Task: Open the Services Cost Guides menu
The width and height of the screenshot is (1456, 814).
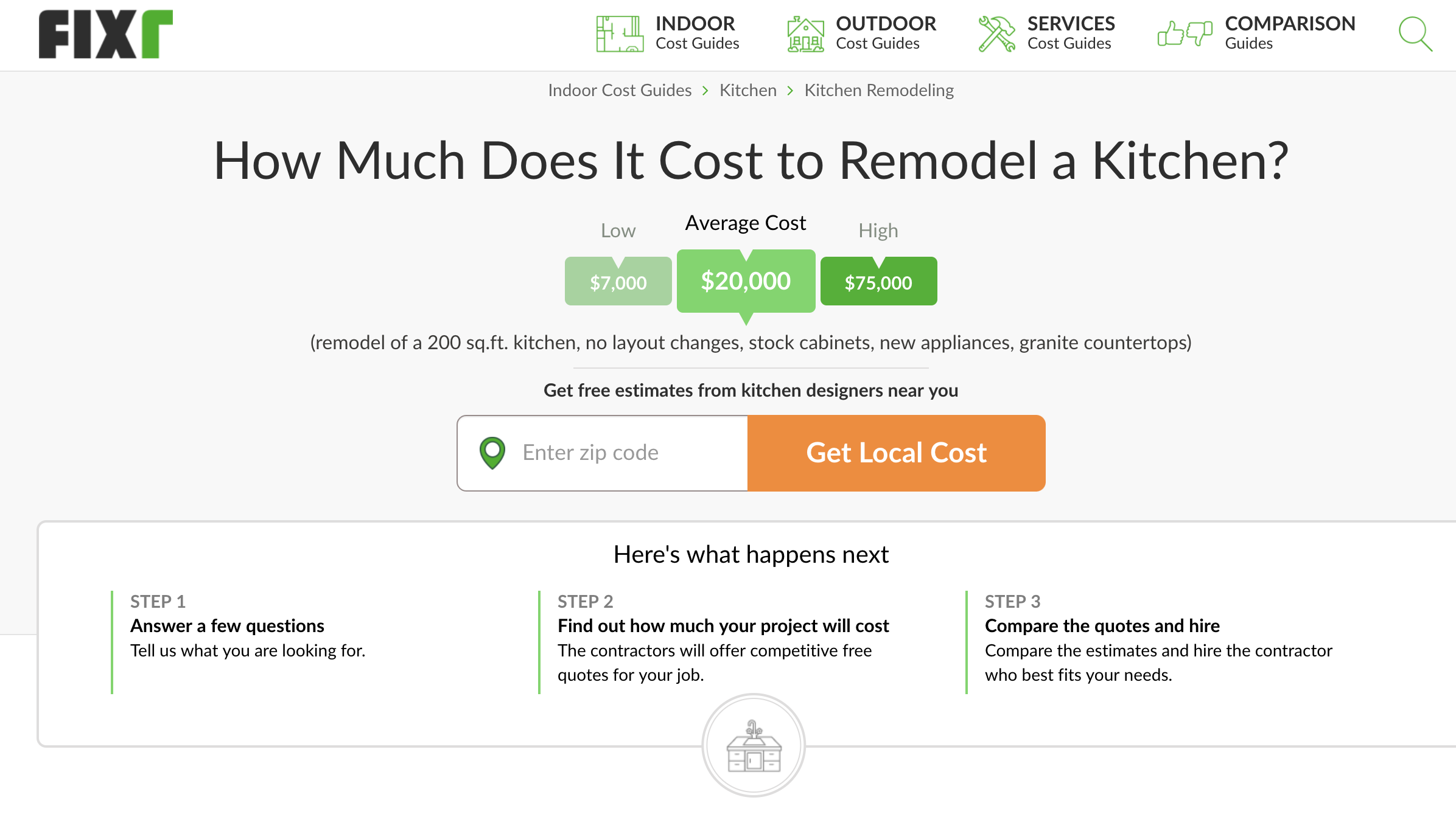Action: [x=1071, y=33]
